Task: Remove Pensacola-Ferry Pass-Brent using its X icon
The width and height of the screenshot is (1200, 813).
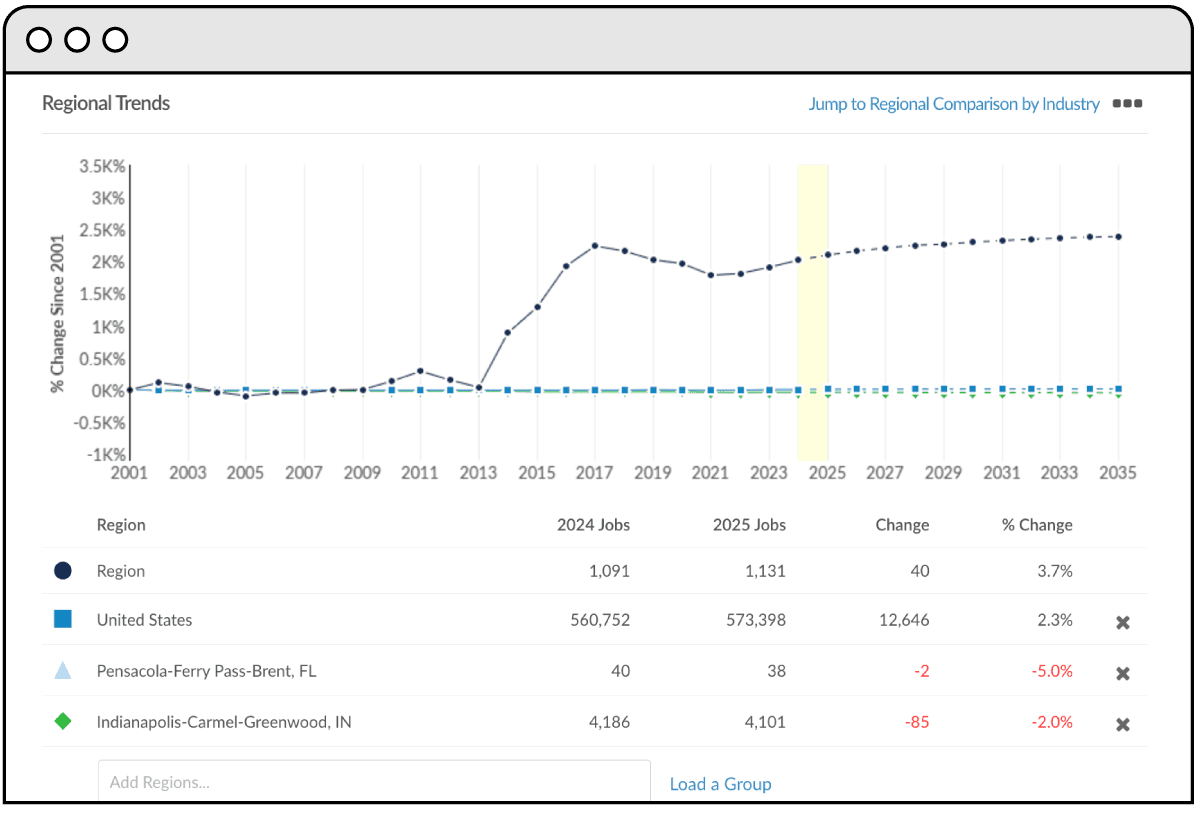Action: 1121,673
